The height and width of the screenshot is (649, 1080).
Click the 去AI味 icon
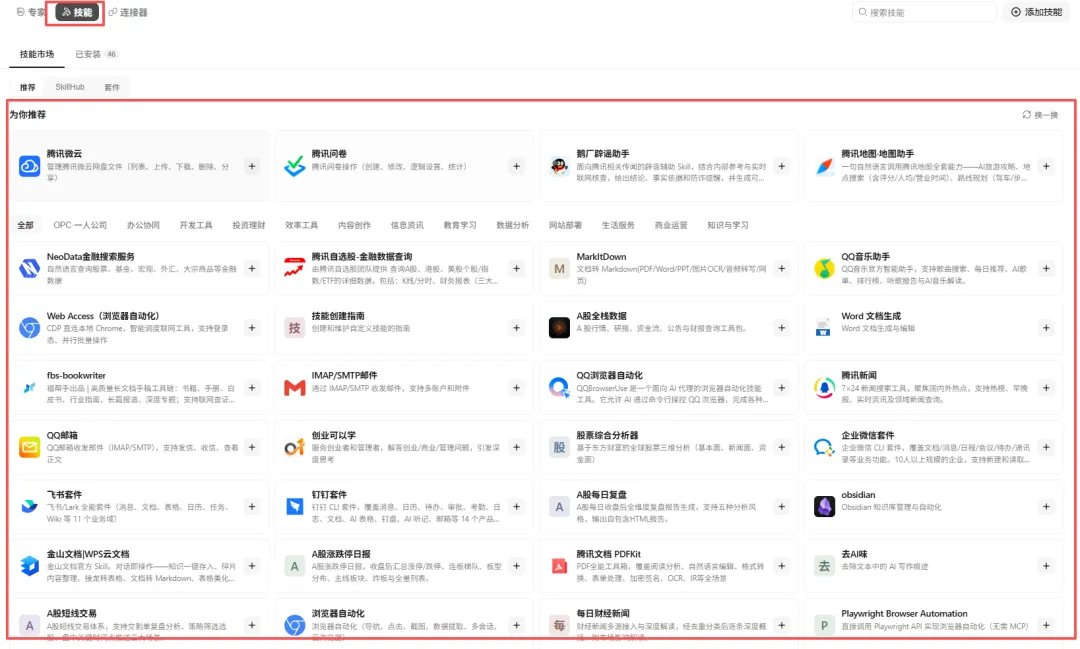pos(824,566)
